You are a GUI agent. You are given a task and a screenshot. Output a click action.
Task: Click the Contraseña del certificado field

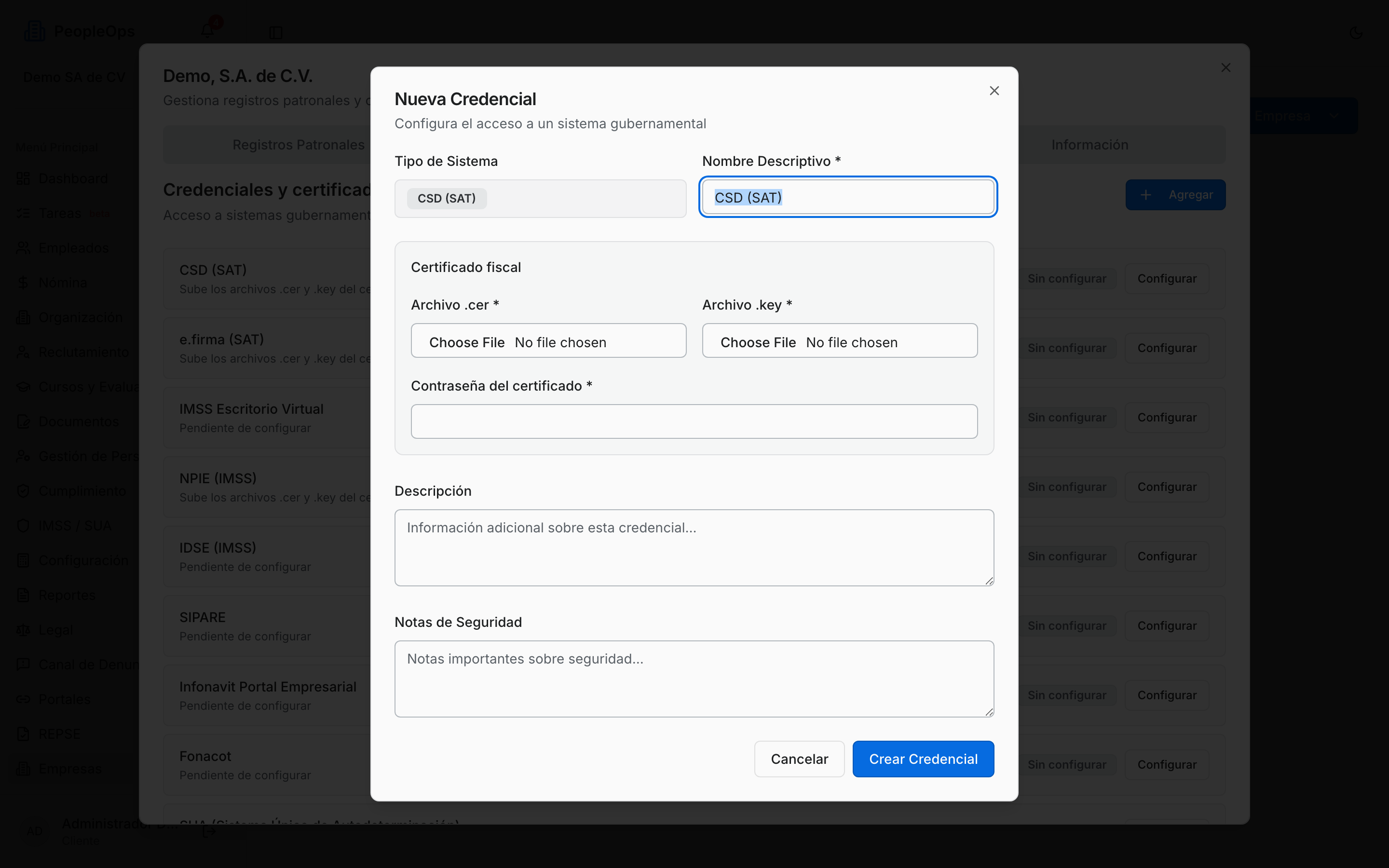coord(694,421)
